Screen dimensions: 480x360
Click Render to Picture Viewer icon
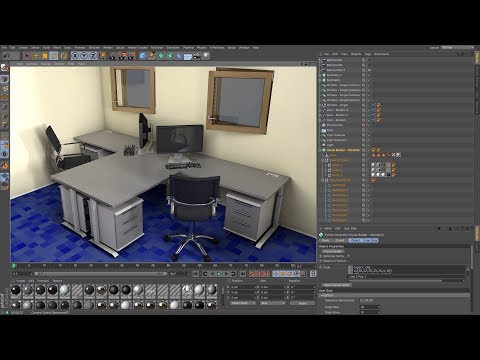123,56
